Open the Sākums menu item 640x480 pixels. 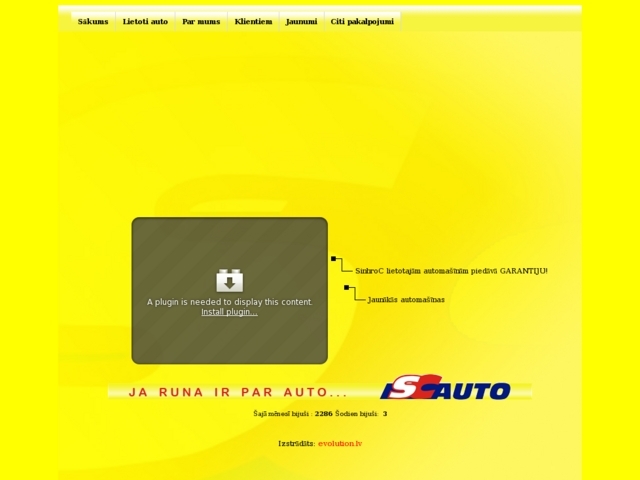(x=93, y=22)
